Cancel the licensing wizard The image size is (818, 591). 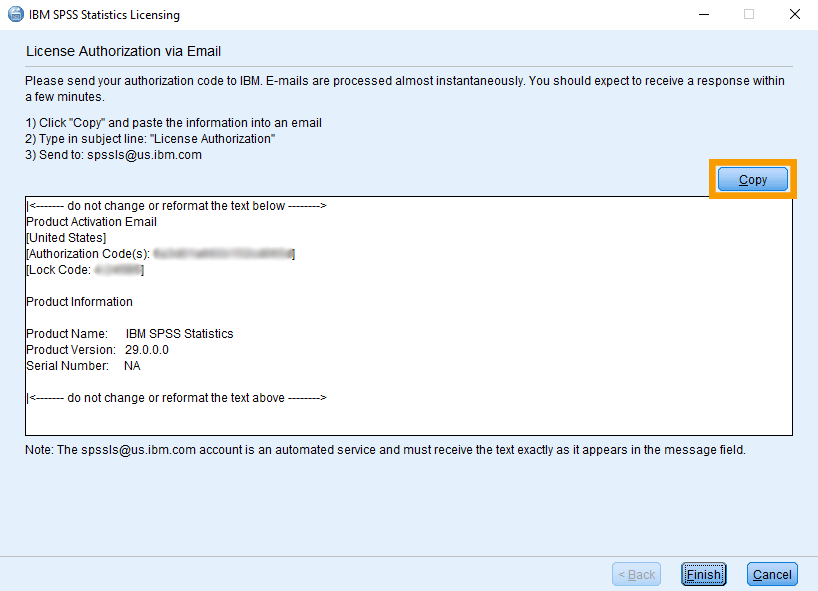click(772, 574)
